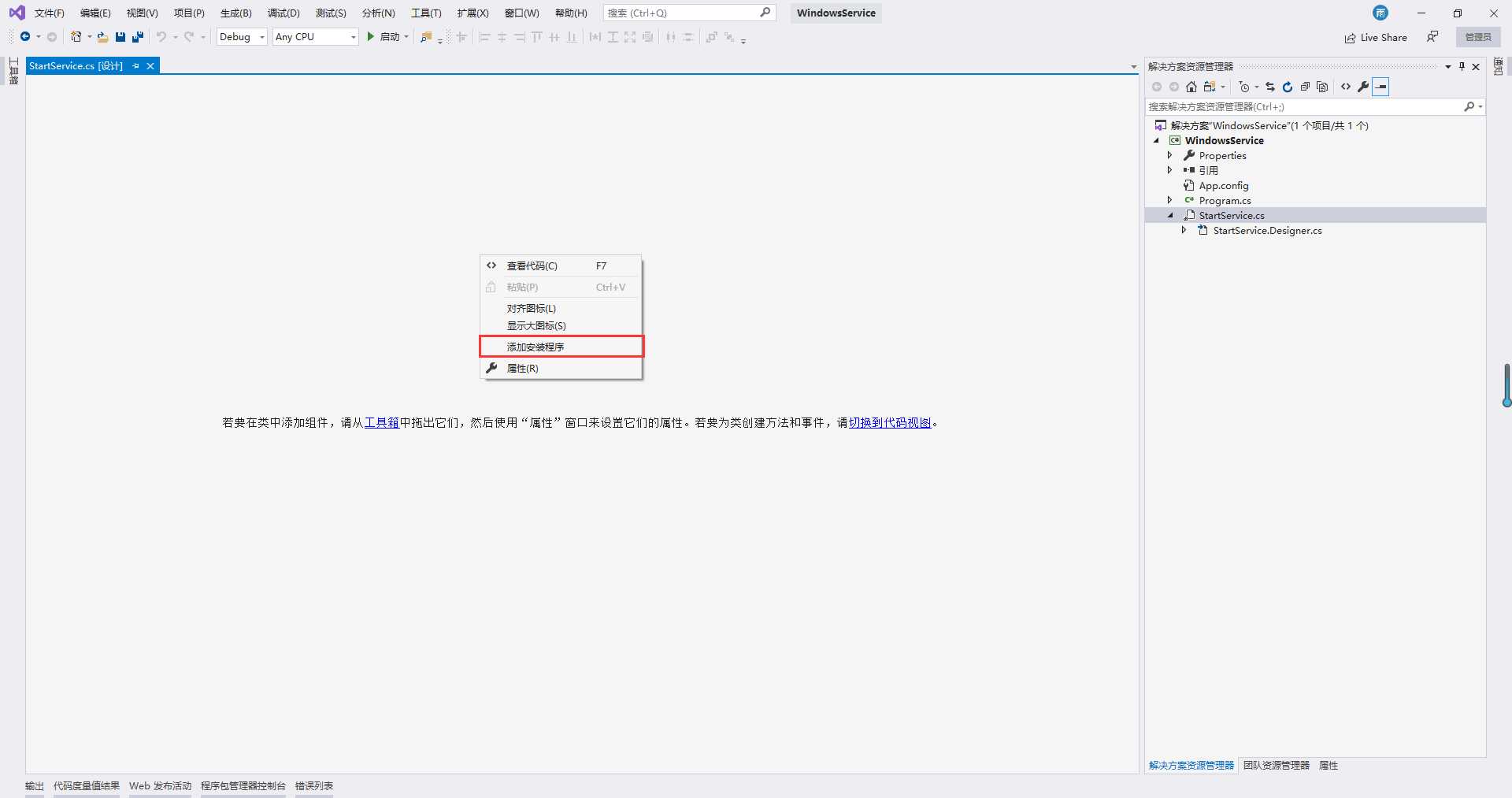This screenshot has width=1512, height=798.
Task: Pin the Solution Explorer panel
Action: (1462, 67)
